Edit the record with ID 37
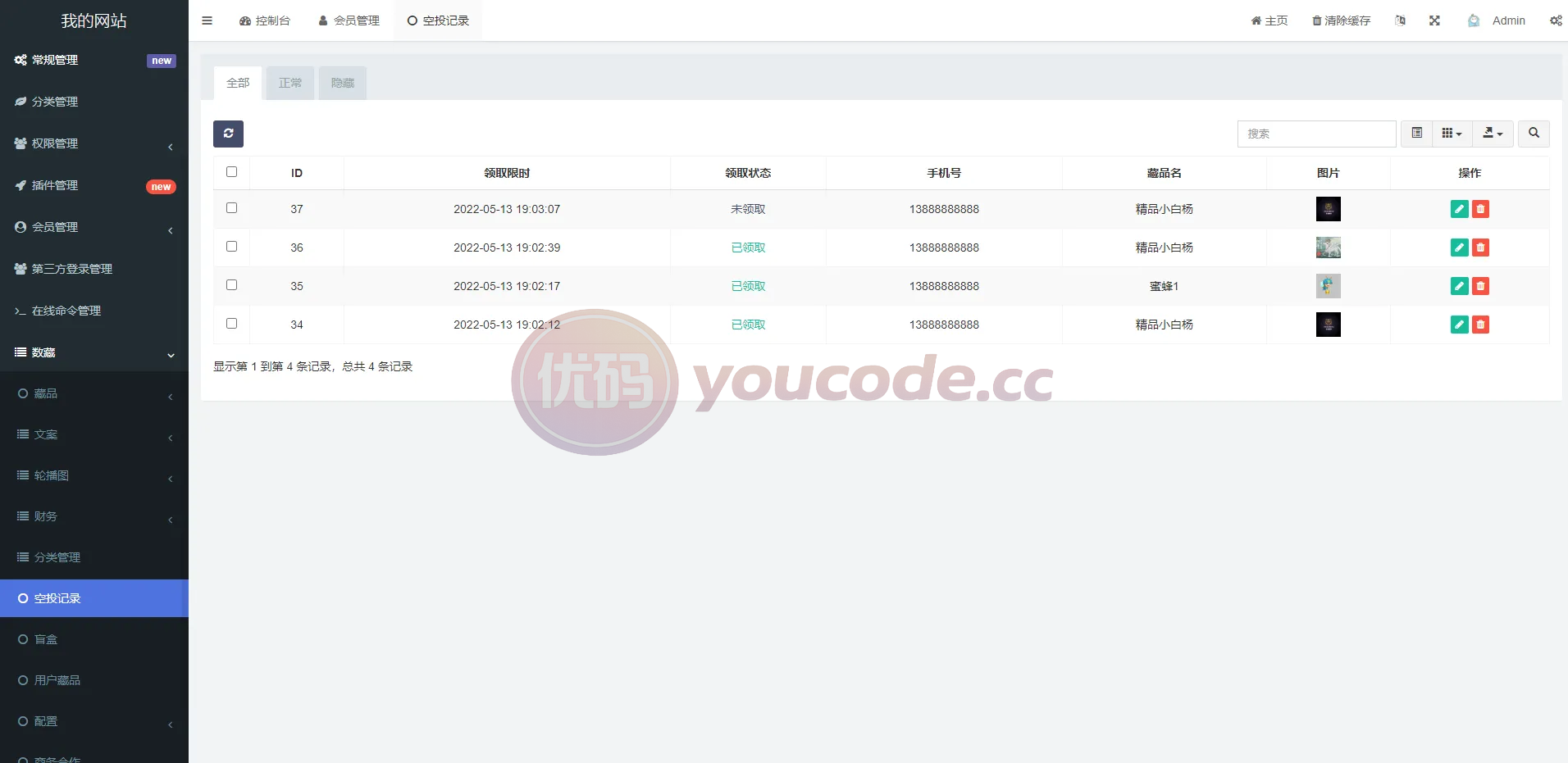The width and height of the screenshot is (1568, 763). coord(1459,209)
